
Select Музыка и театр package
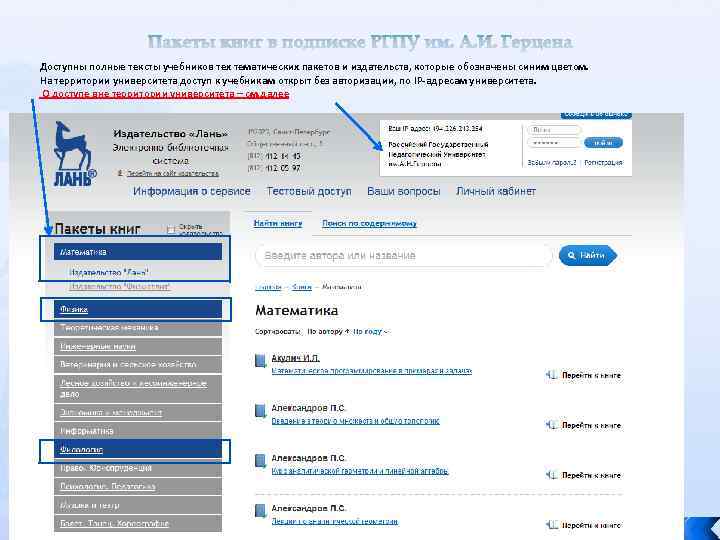point(138,505)
